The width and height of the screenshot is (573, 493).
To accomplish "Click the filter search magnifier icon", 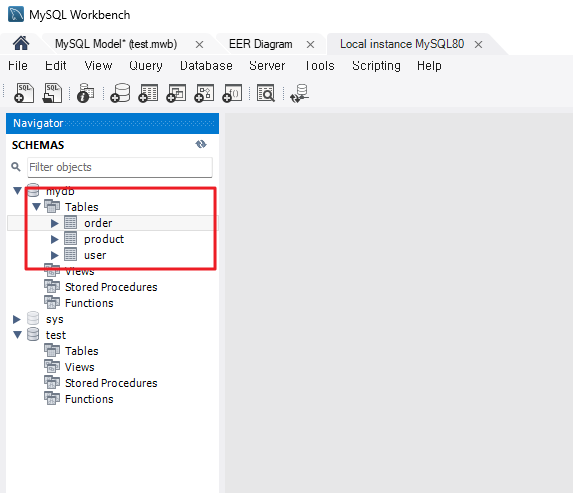I will pos(16,167).
